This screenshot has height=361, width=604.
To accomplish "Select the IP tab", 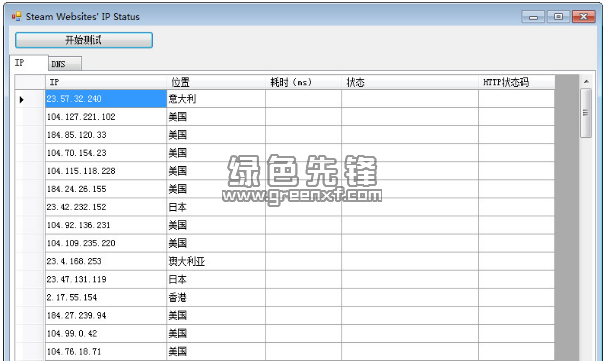I will point(29,63).
